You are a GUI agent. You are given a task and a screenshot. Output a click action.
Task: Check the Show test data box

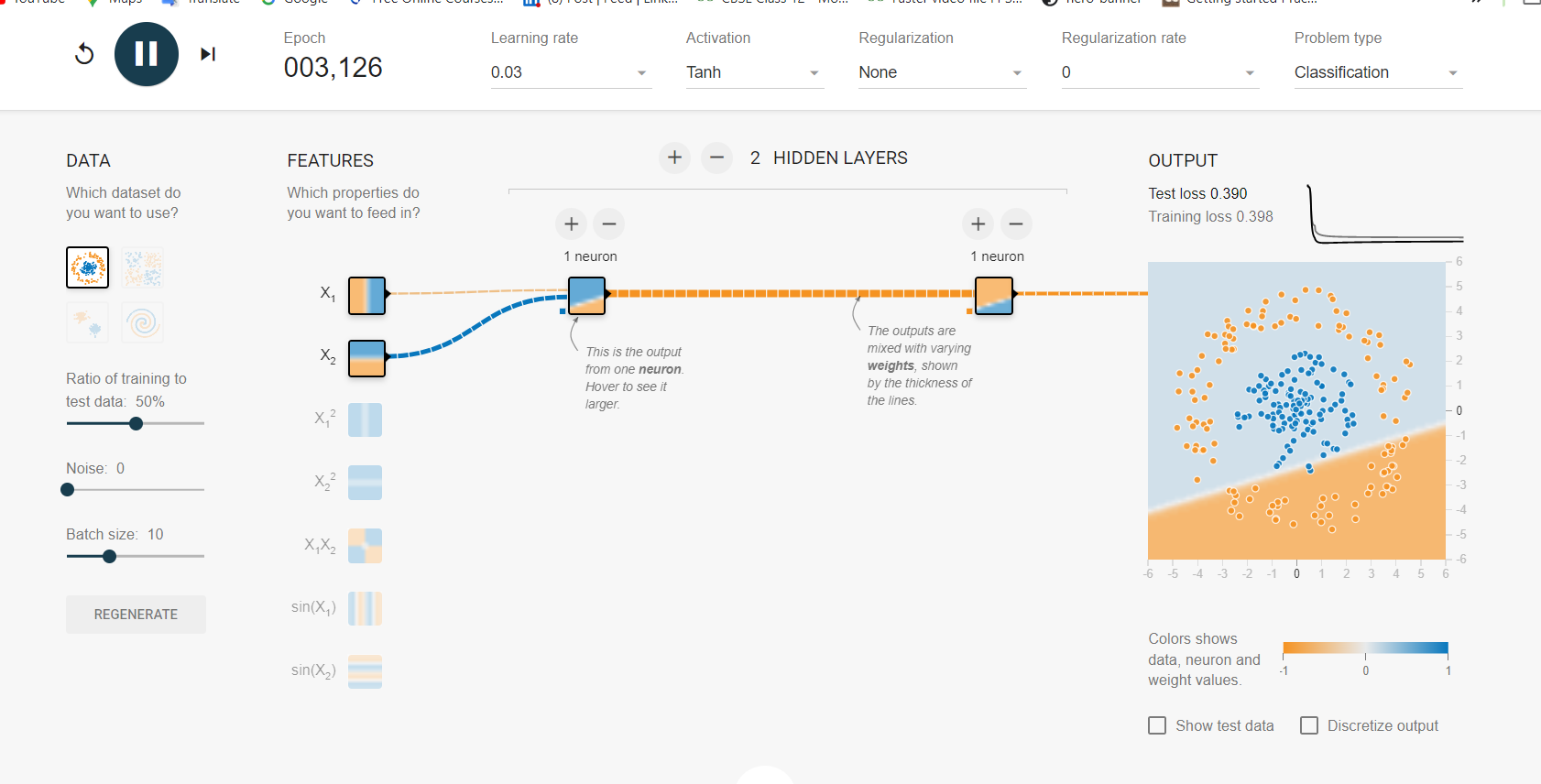coord(1158,725)
